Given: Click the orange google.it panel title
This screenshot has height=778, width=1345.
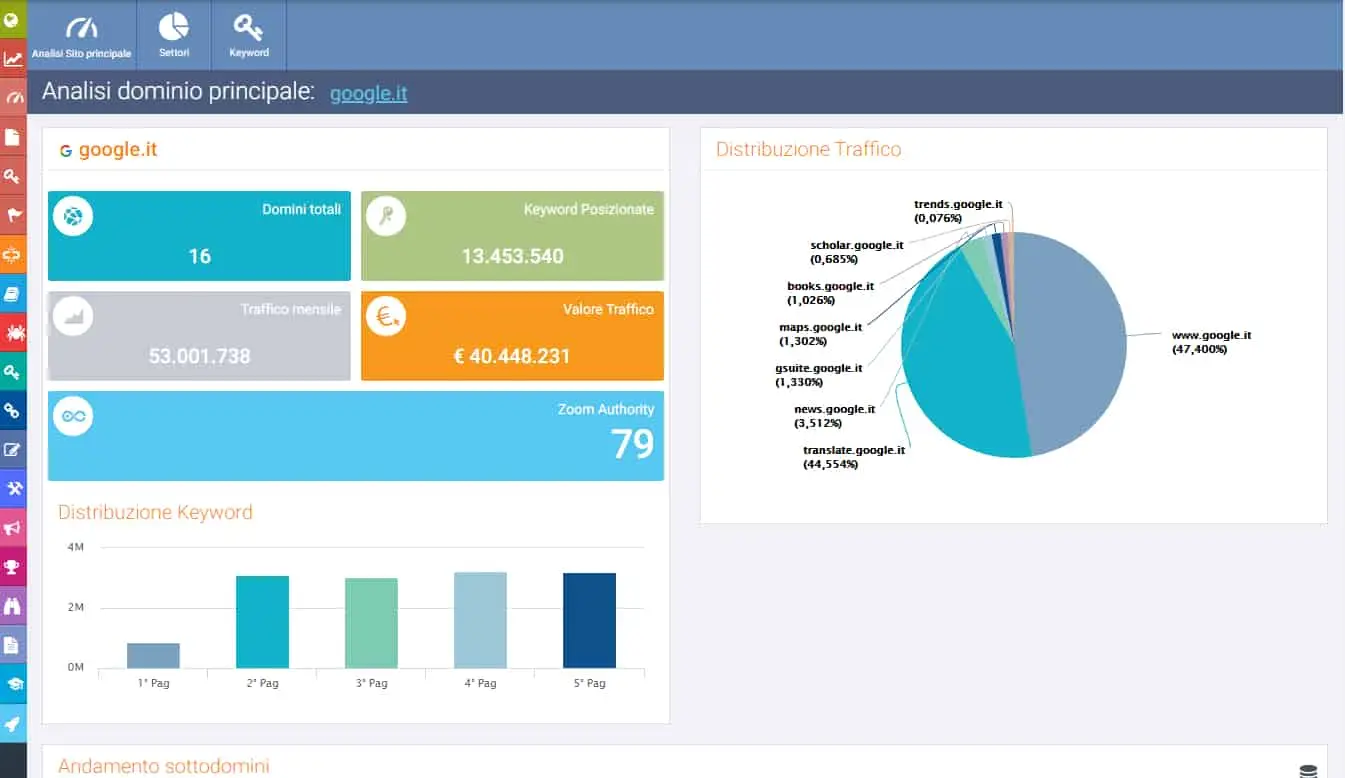Looking at the screenshot, I should 117,150.
